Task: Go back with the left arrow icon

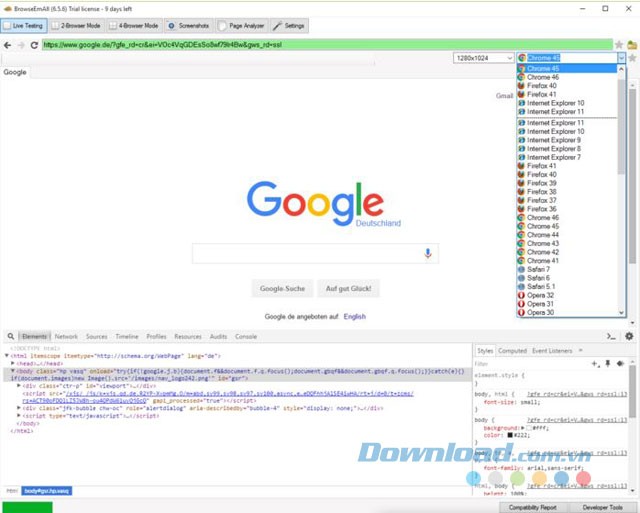Action: pyautogui.click(x=8, y=45)
